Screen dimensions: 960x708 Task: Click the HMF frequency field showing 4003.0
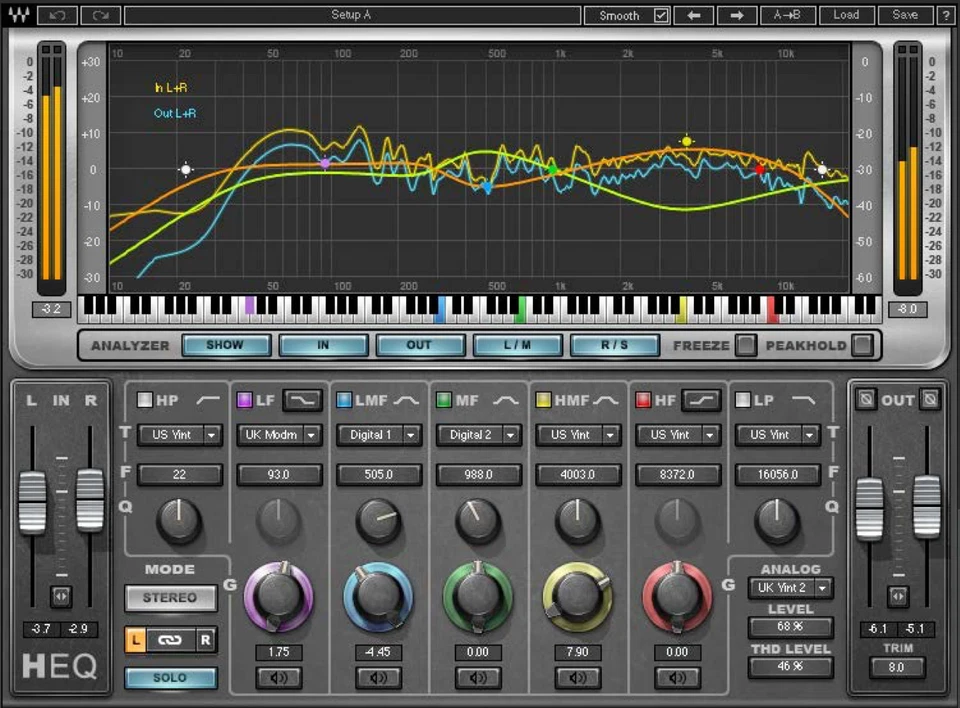click(x=579, y=474)
